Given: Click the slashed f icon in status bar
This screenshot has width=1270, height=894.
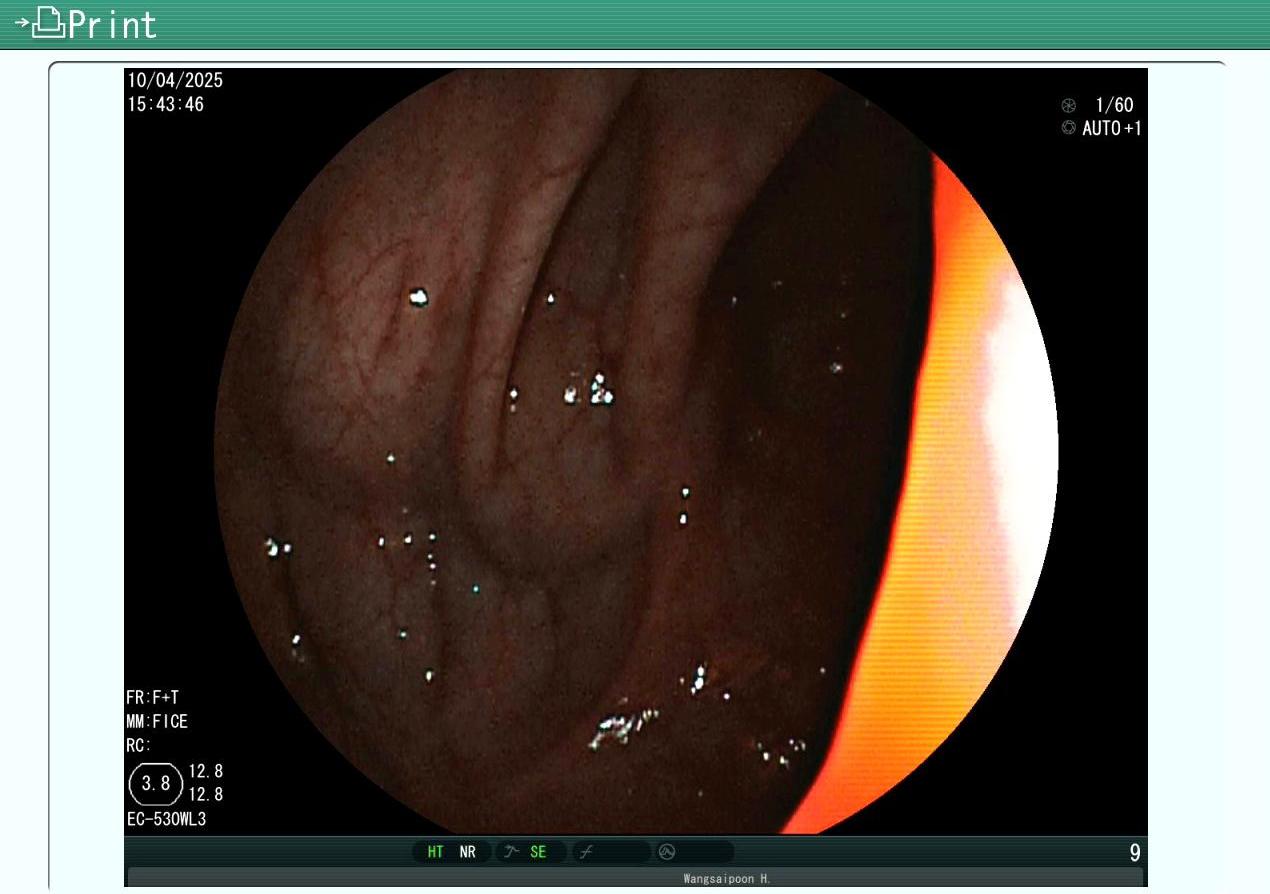Looking at the screenshot, I should tap(586, 852).
